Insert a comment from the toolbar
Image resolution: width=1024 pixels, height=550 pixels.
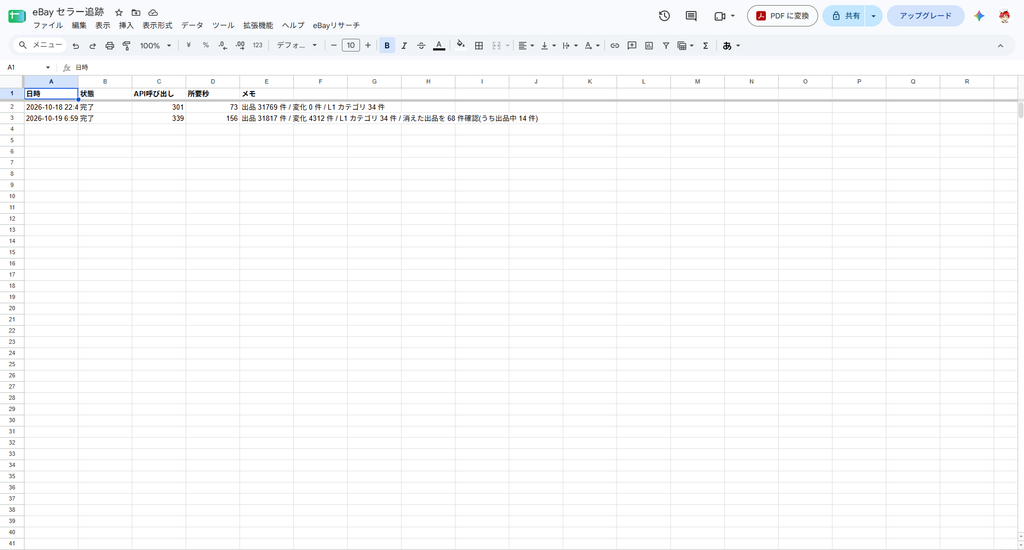(632, 46)
